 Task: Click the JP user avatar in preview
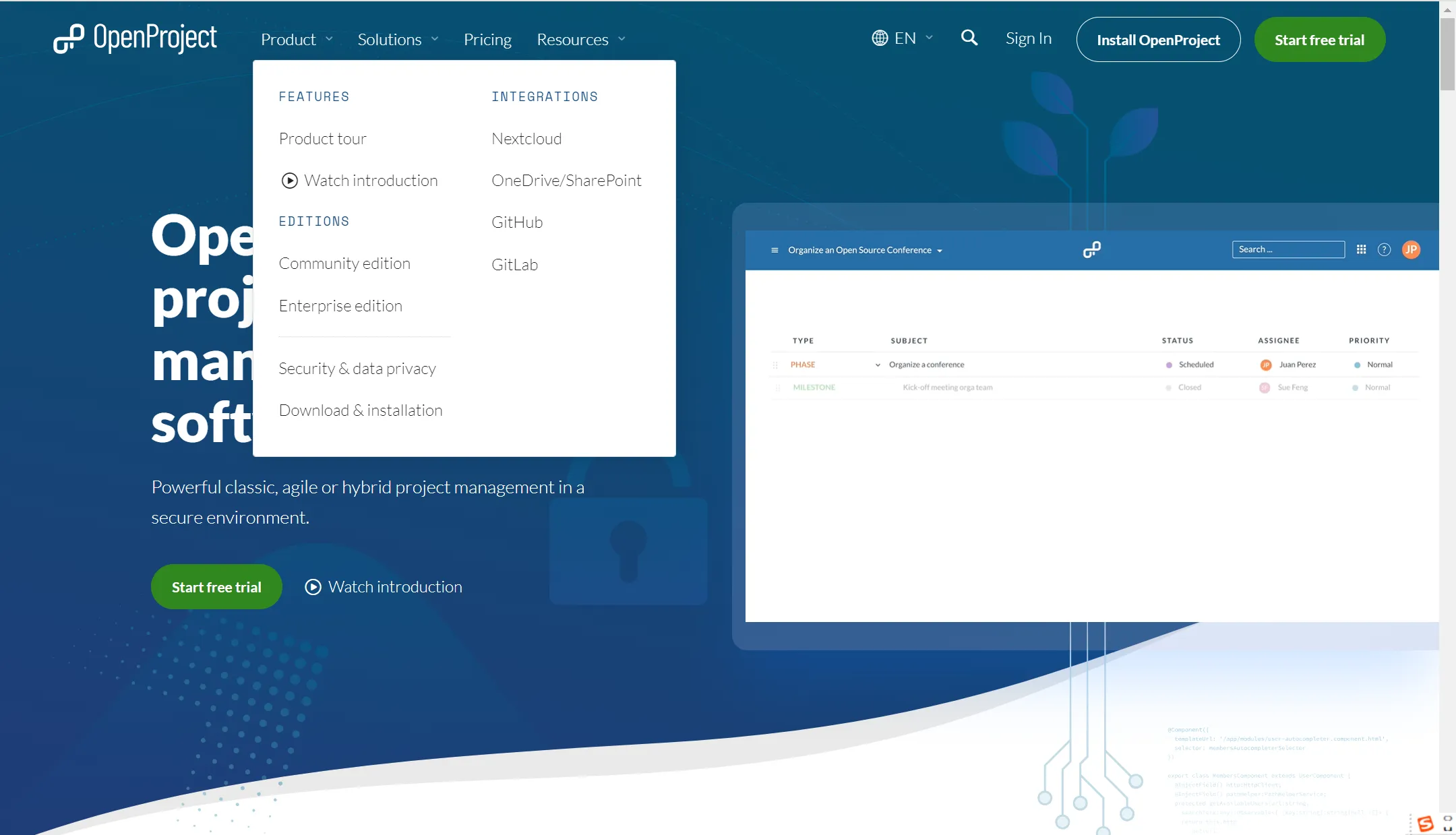point(1411,249)
